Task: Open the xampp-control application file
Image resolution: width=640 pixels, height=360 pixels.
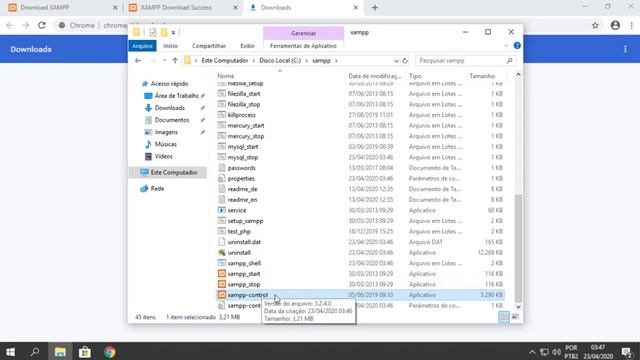Action: pyautogui.click(x=248, y=295)
